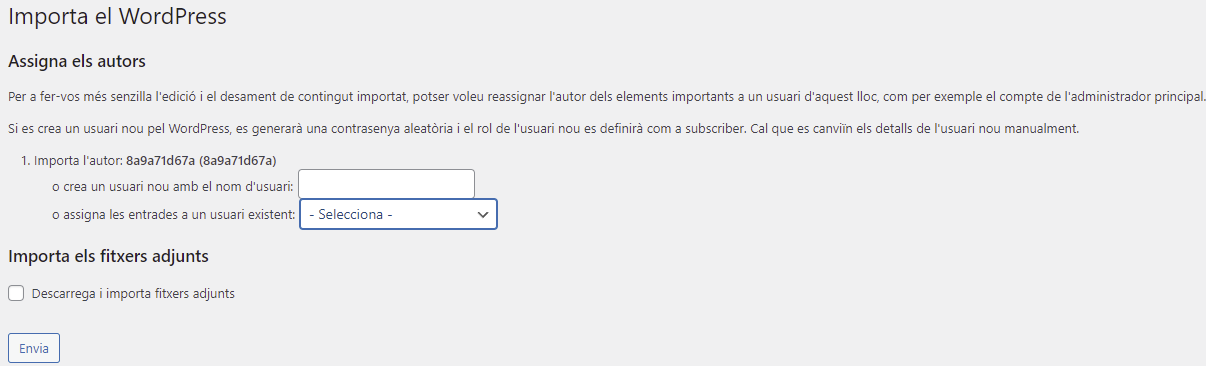Click the 'Assigna els autors' section heading
Screen dimensions: 1206x366
click(77, 62)
